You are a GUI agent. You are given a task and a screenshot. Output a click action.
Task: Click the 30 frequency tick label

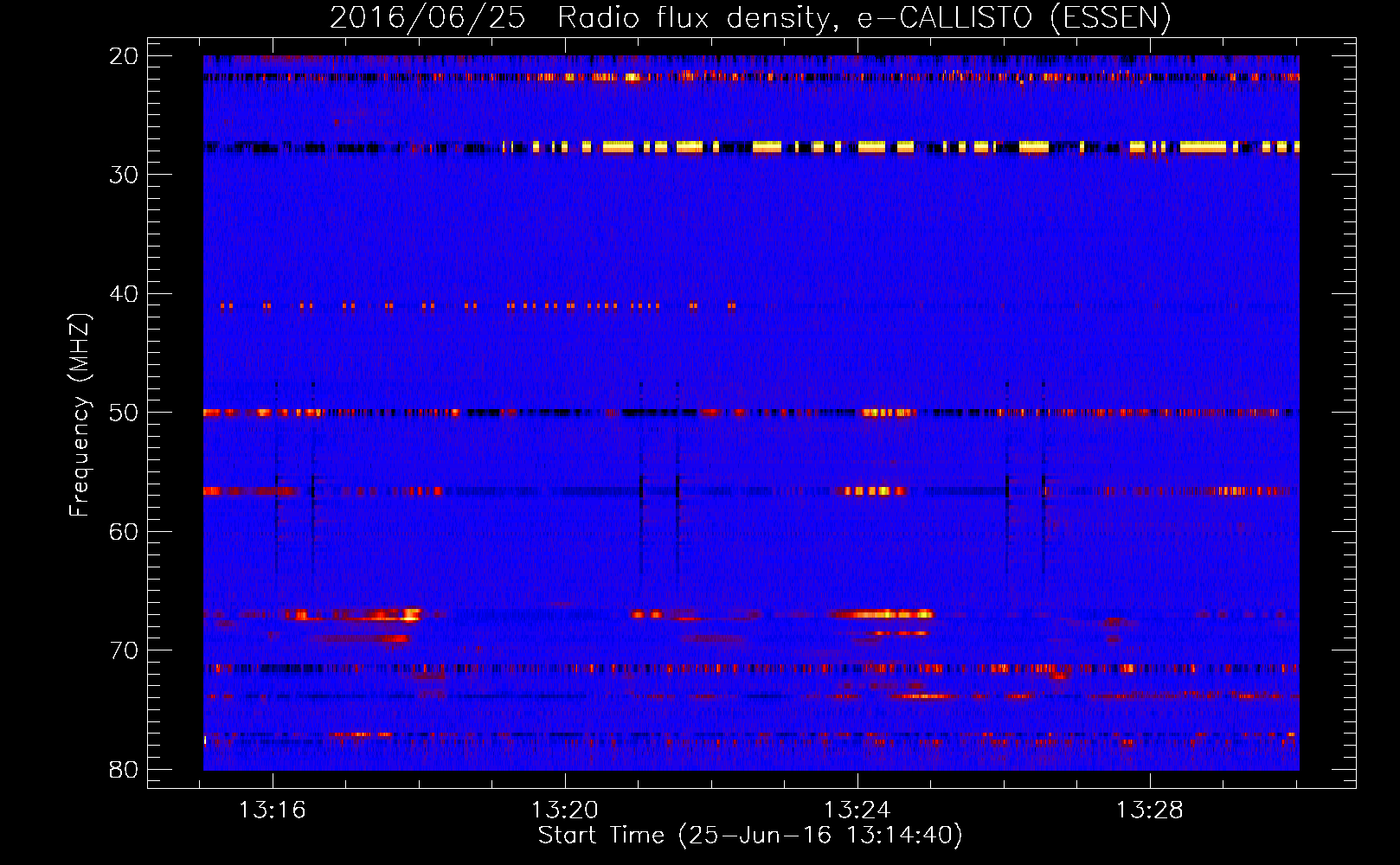124,175
